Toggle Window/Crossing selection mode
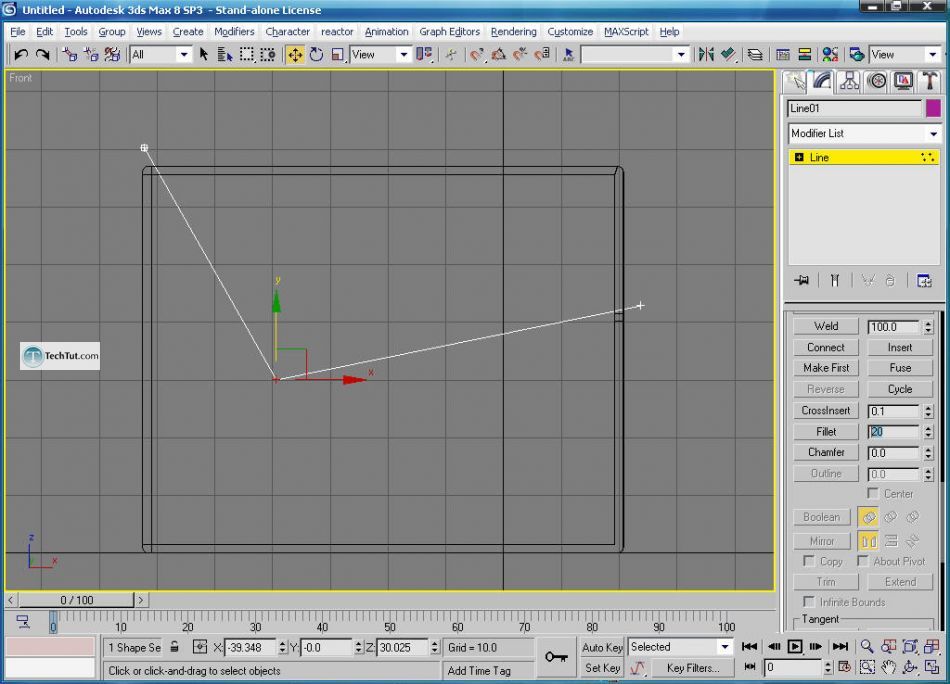This screenshot has height=684, width=950. pos(268,55)
